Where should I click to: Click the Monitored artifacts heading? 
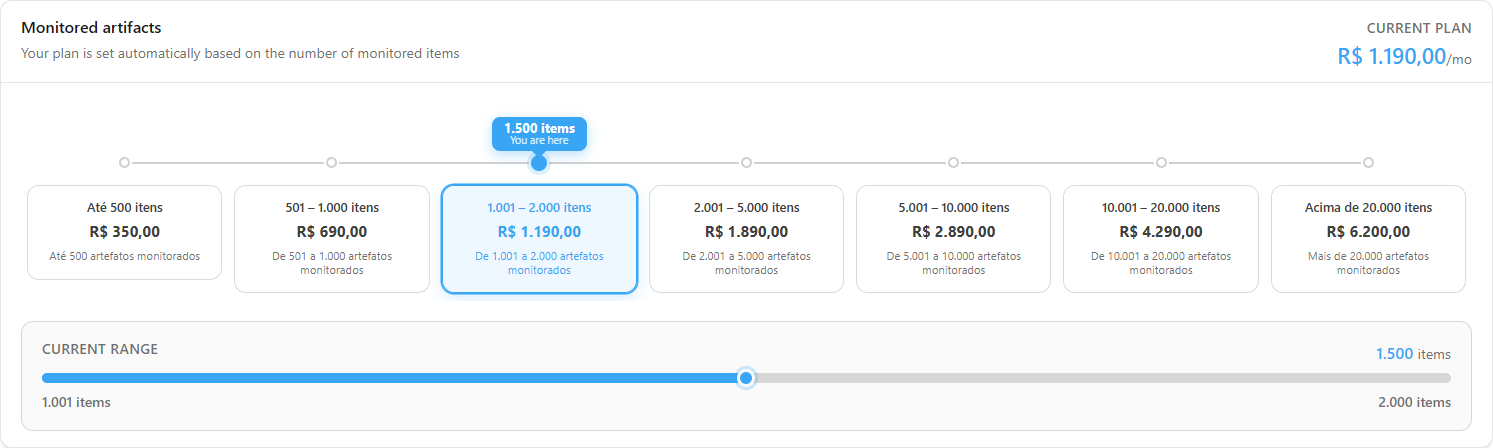click(91, 28)
